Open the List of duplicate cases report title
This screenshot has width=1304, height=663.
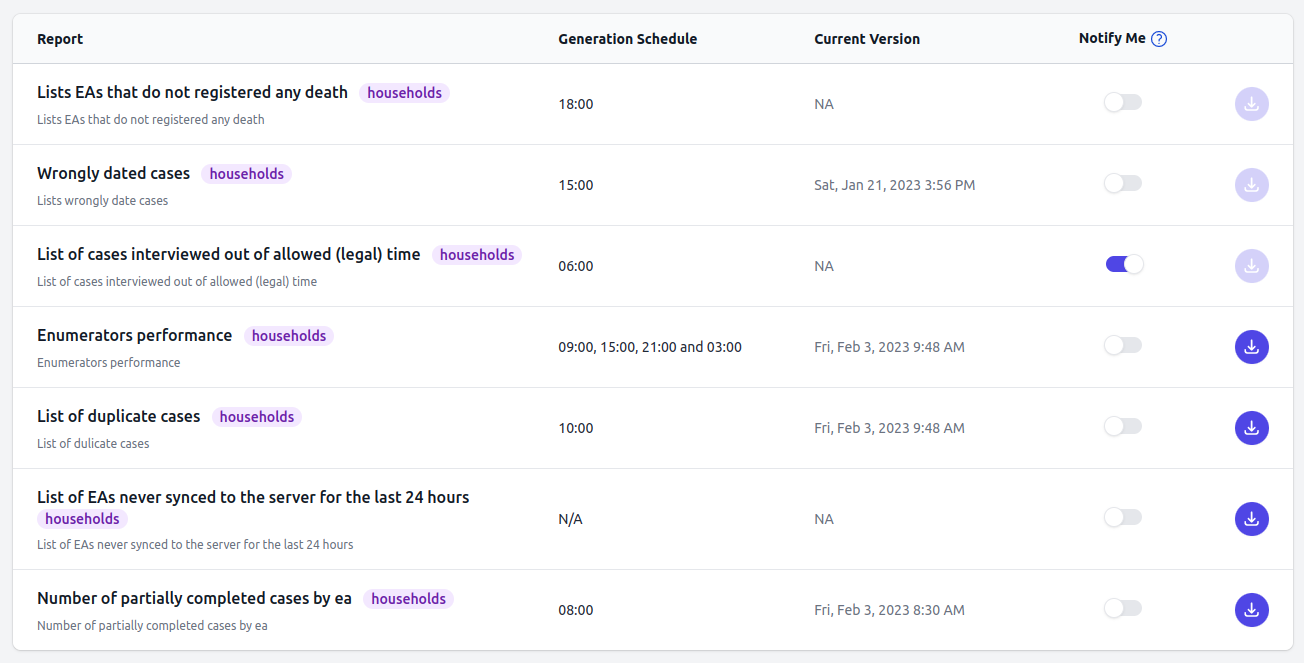tap(119, 416)
